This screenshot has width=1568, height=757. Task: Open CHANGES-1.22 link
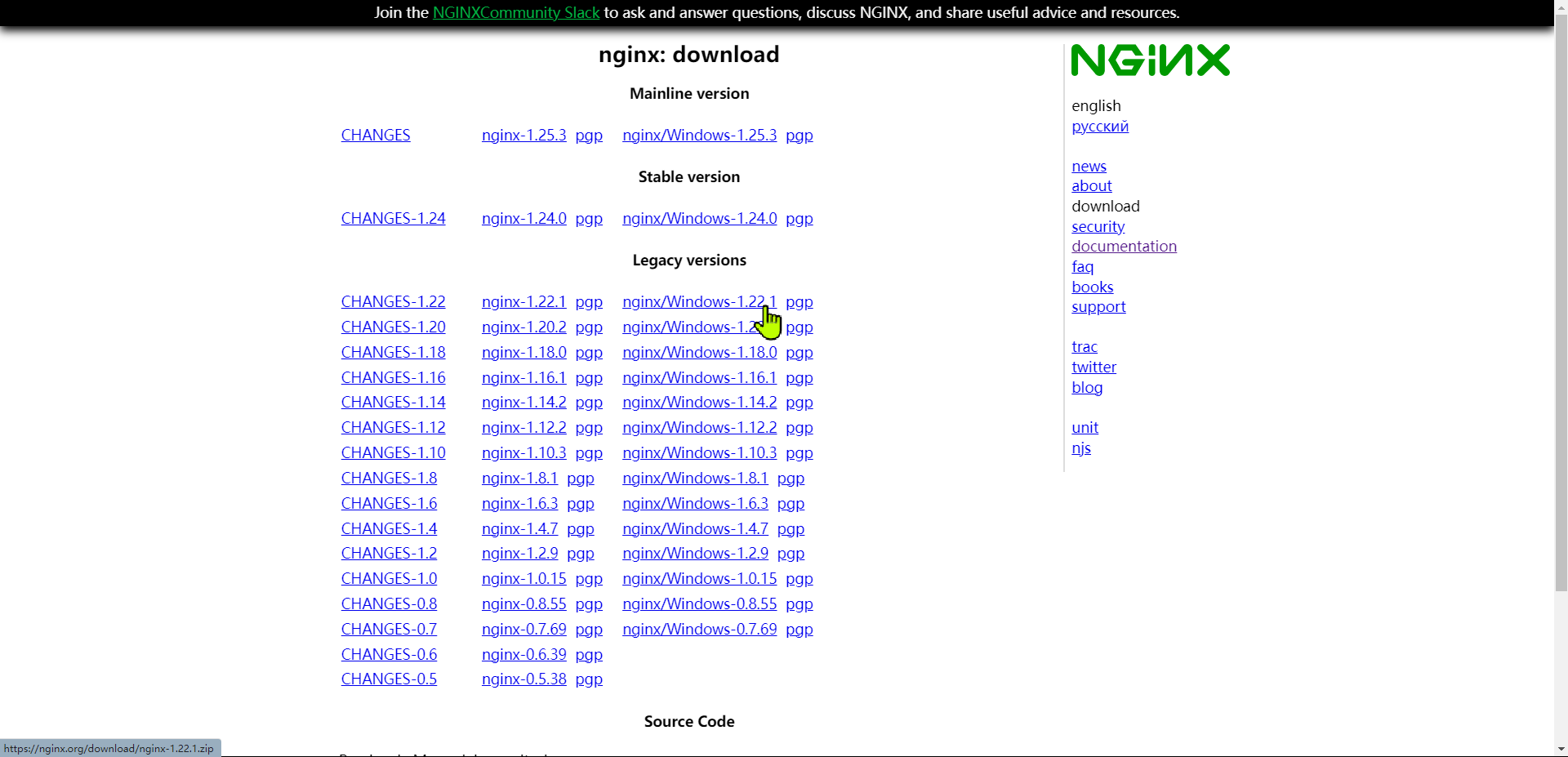(394, 302)
